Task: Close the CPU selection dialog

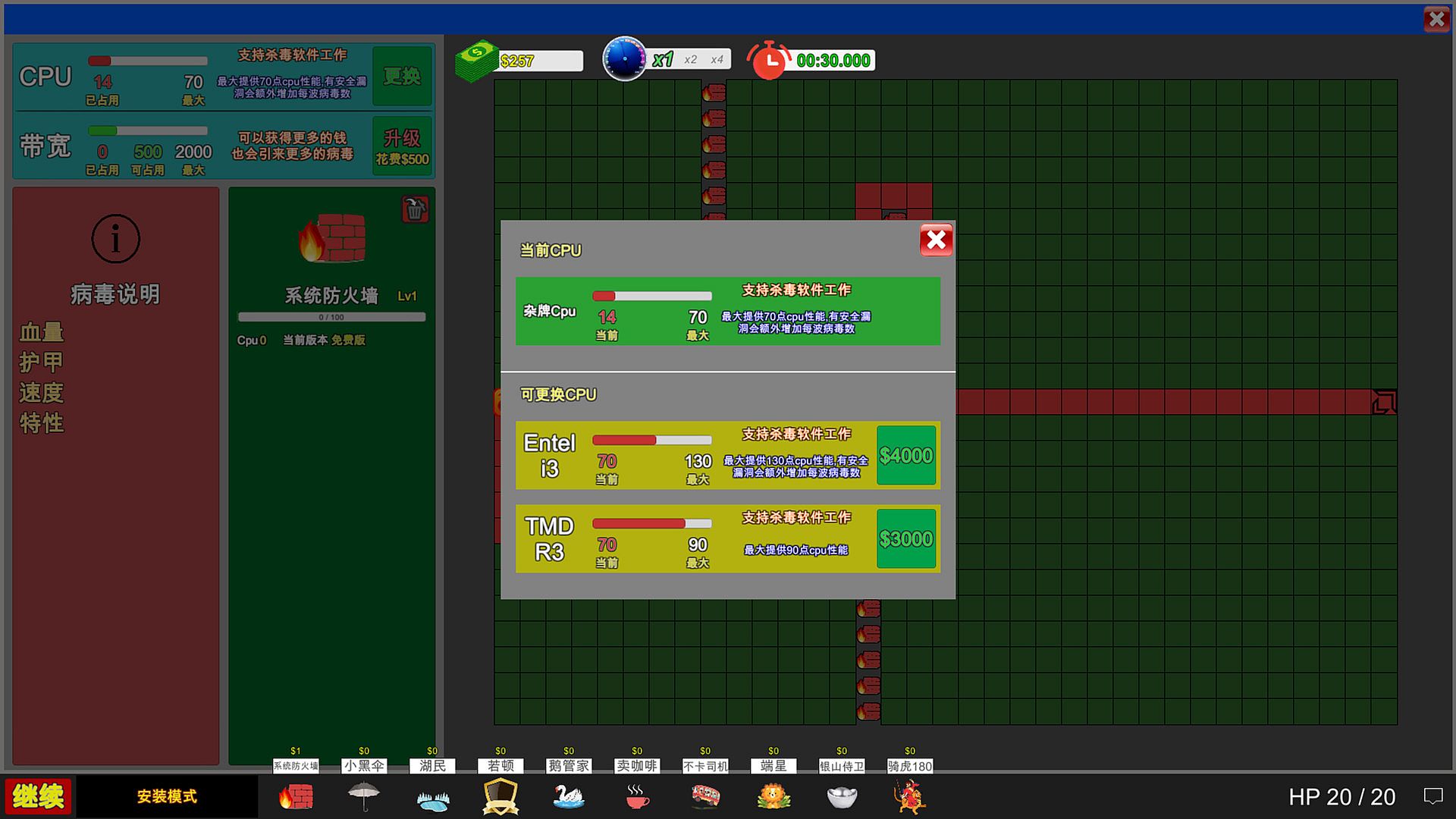Action: point(936,240)
